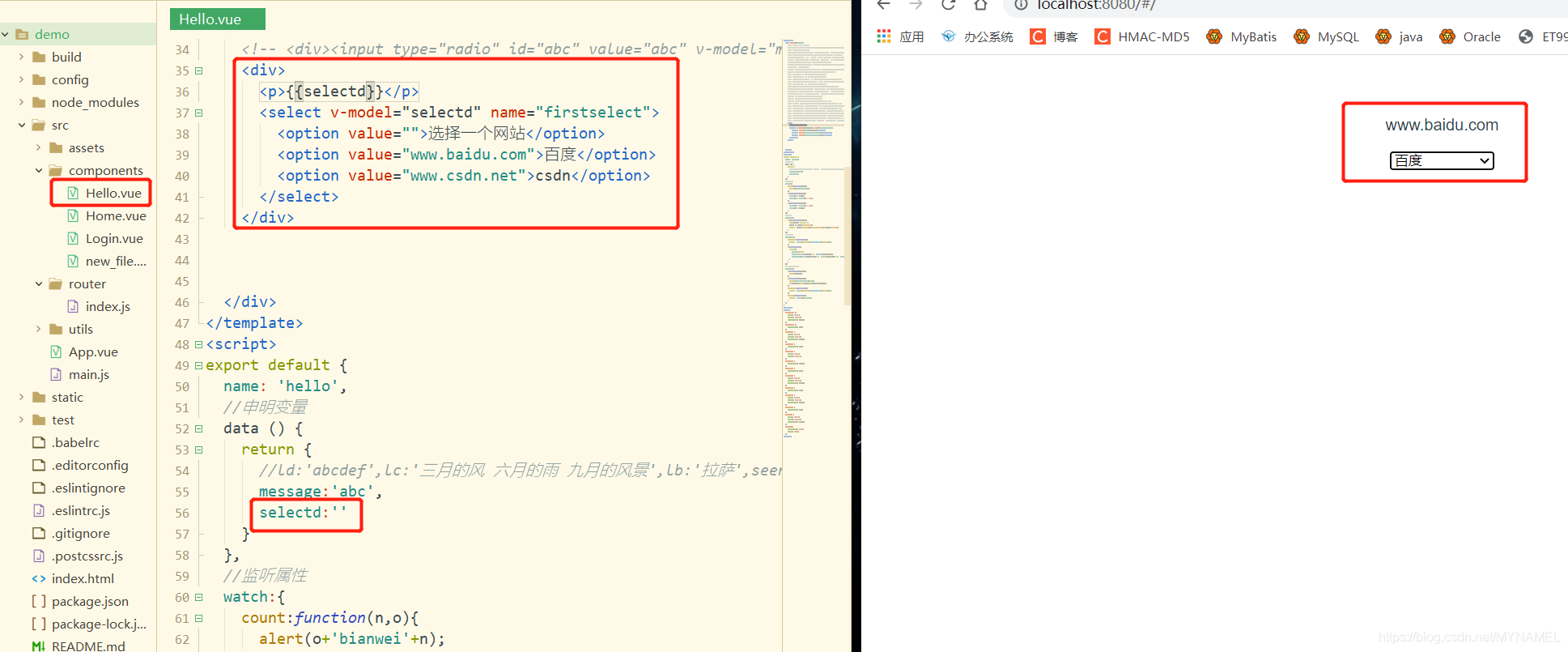
Task: Collapse the demo project root
Action: point(5,34)
